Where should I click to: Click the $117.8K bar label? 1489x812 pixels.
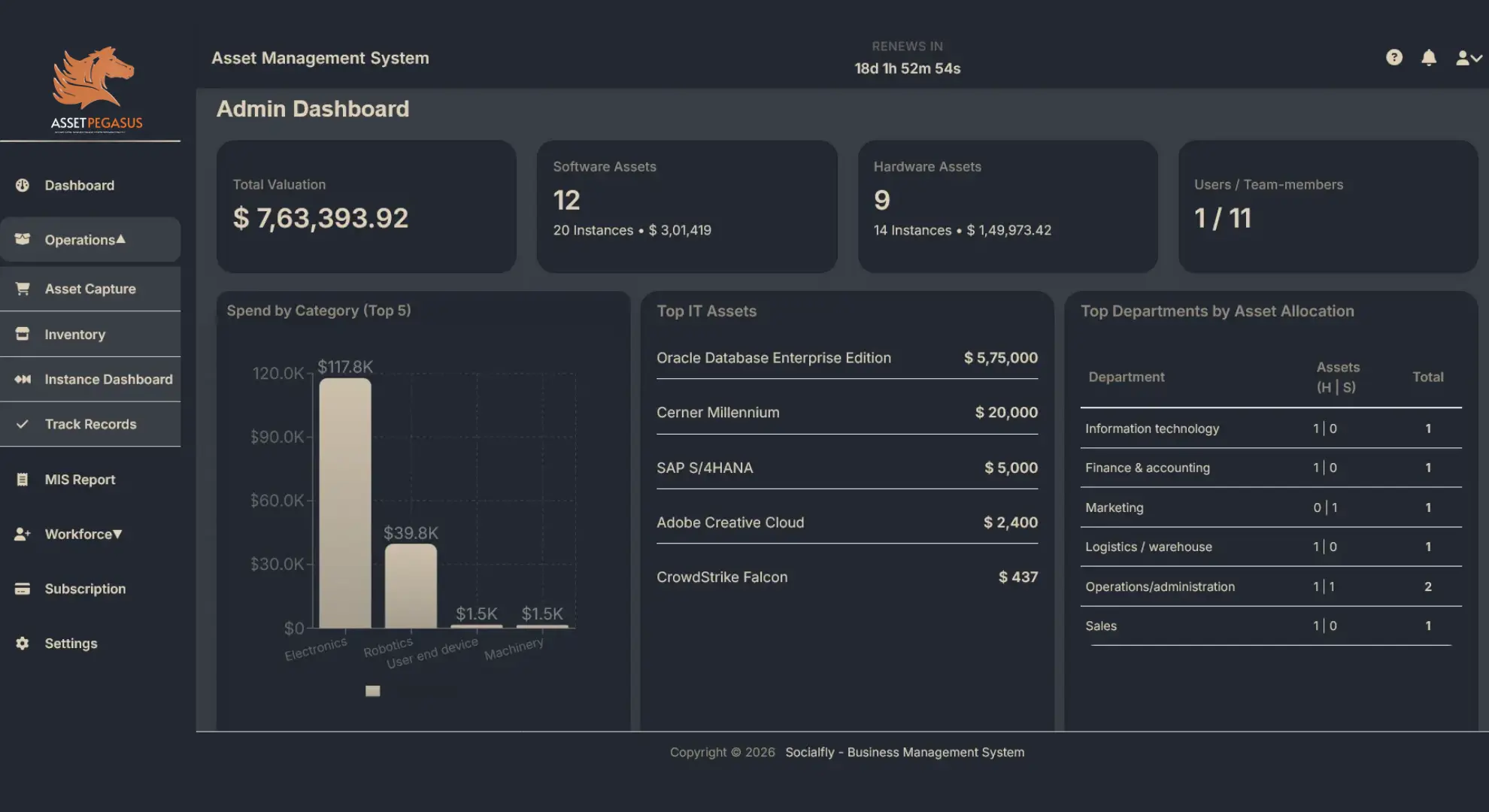click(x=345, y=367)
